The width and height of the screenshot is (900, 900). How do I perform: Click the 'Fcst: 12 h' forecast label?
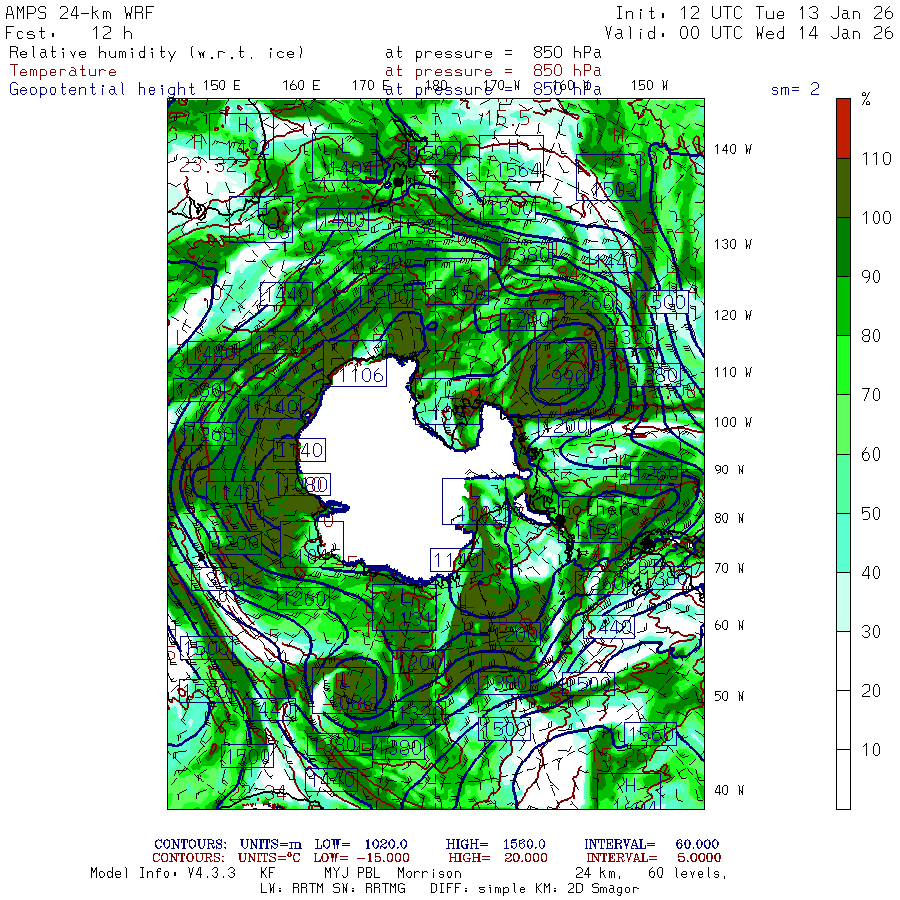tap(68, 33)
